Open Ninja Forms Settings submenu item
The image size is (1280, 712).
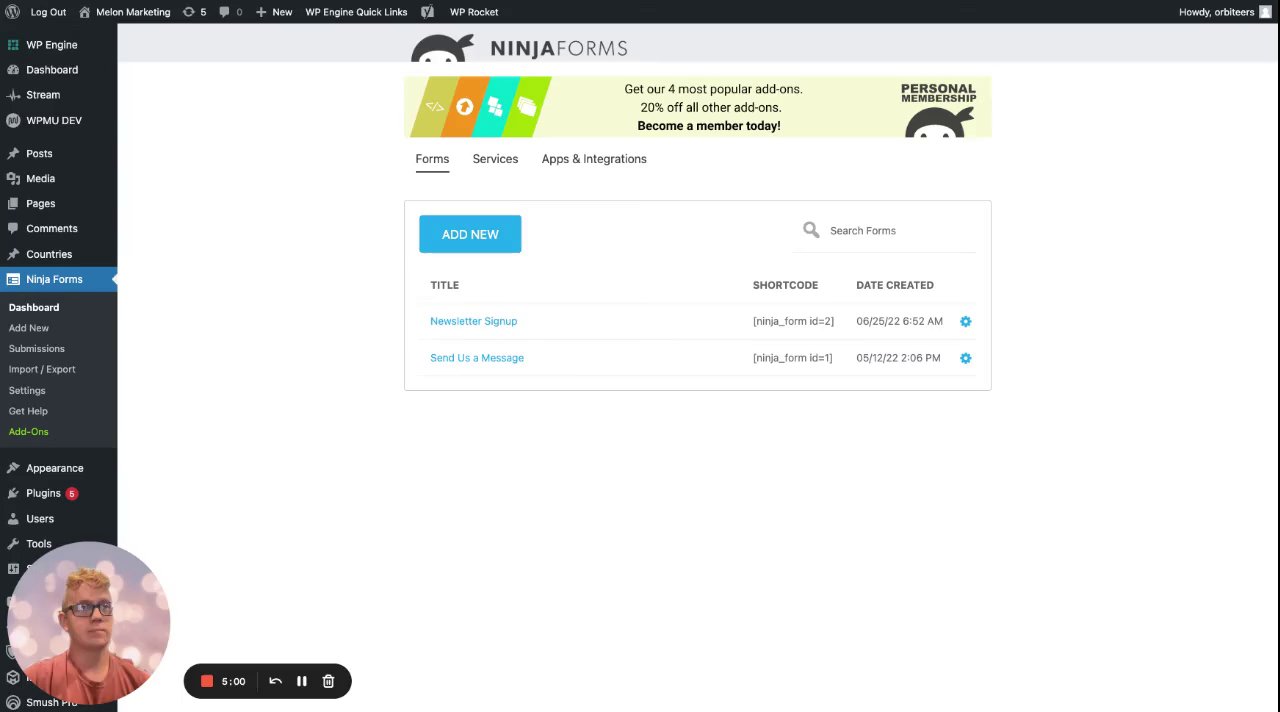point(27,390)
